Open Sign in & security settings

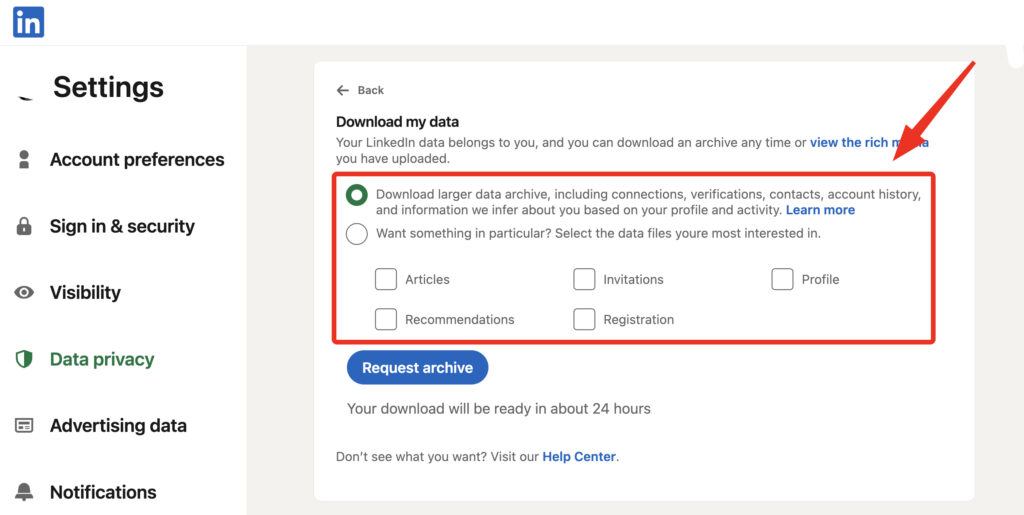pos(122,226)
